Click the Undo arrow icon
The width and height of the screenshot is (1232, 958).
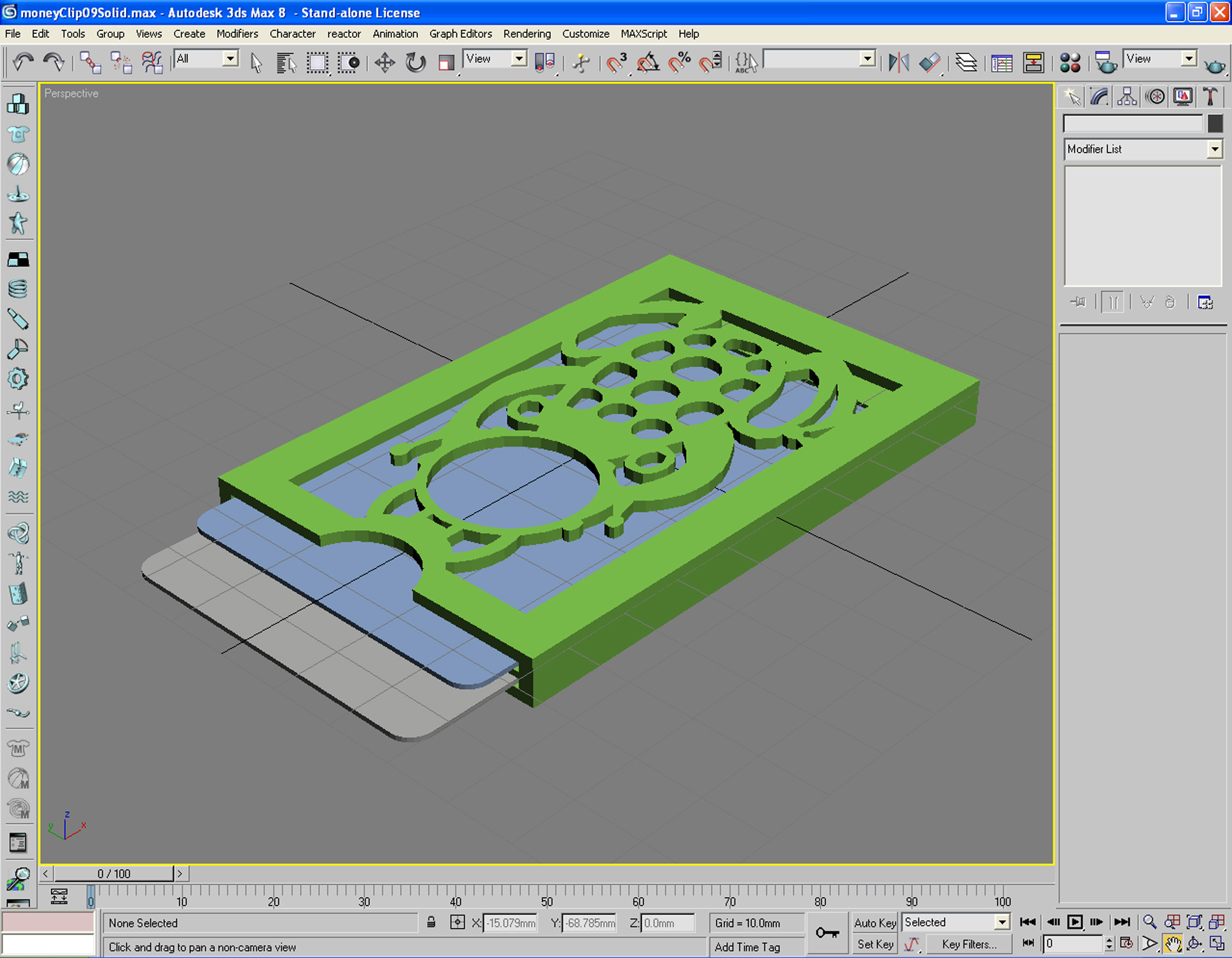pyautogui.click(x=23, y=63)
